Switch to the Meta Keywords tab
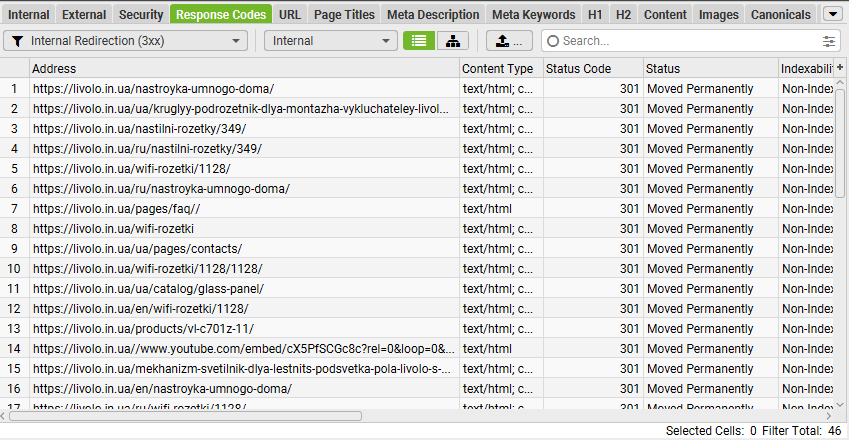The width and height of the screenshot is (849, 440). 533,15
